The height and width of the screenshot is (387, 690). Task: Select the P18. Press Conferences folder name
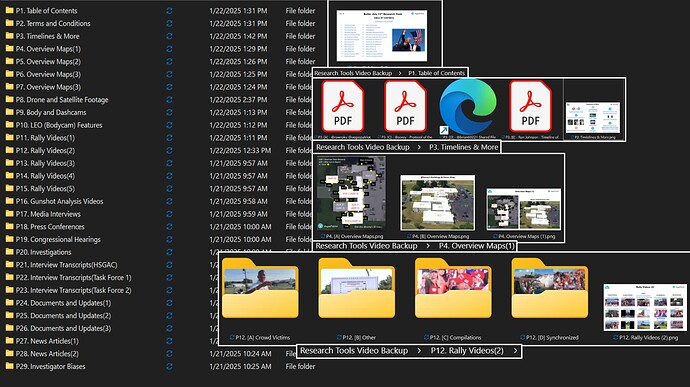click(50, 227)
